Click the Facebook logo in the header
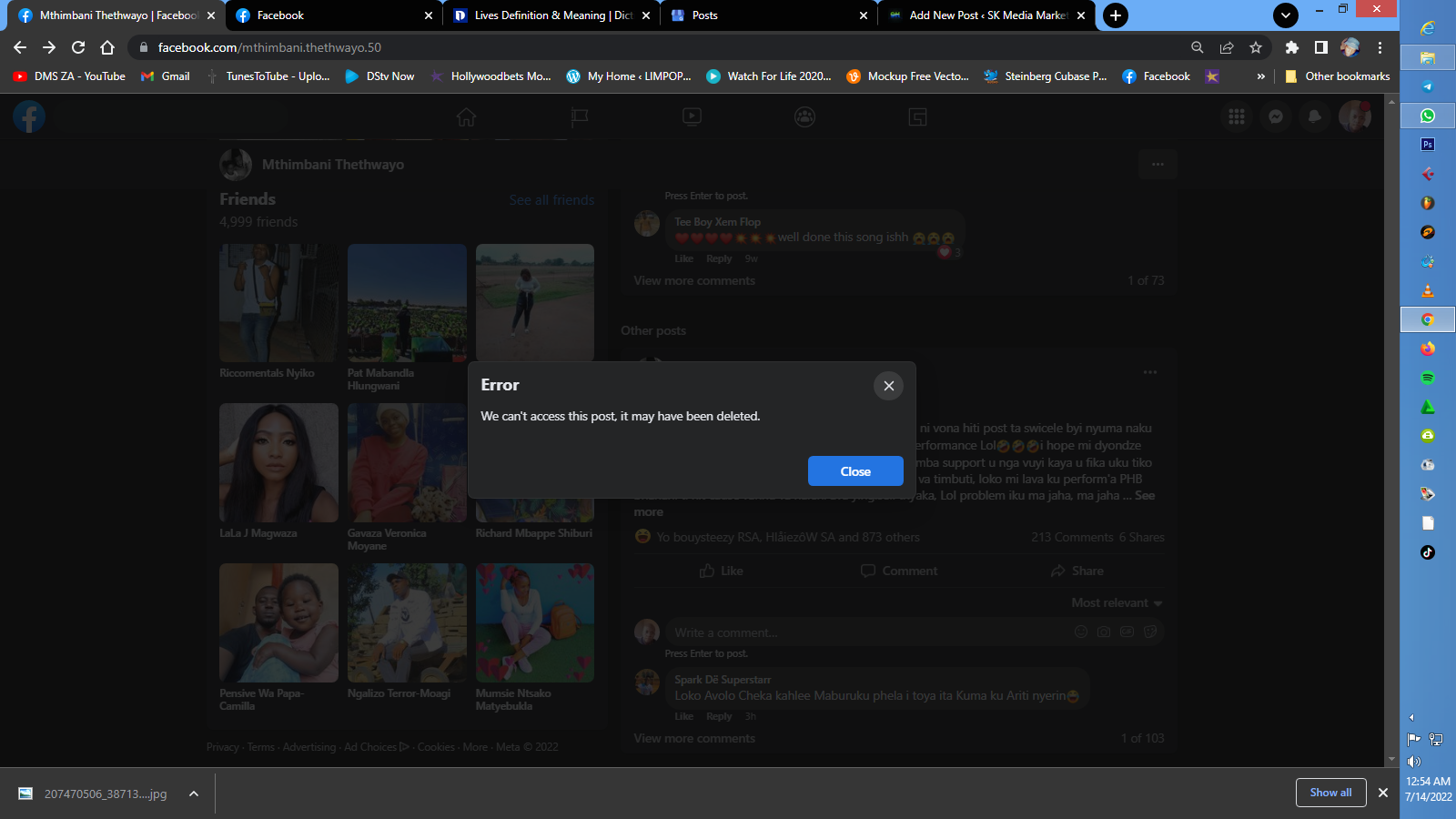Viewport: 1456px width, 819px height. [x=29, y=116]
